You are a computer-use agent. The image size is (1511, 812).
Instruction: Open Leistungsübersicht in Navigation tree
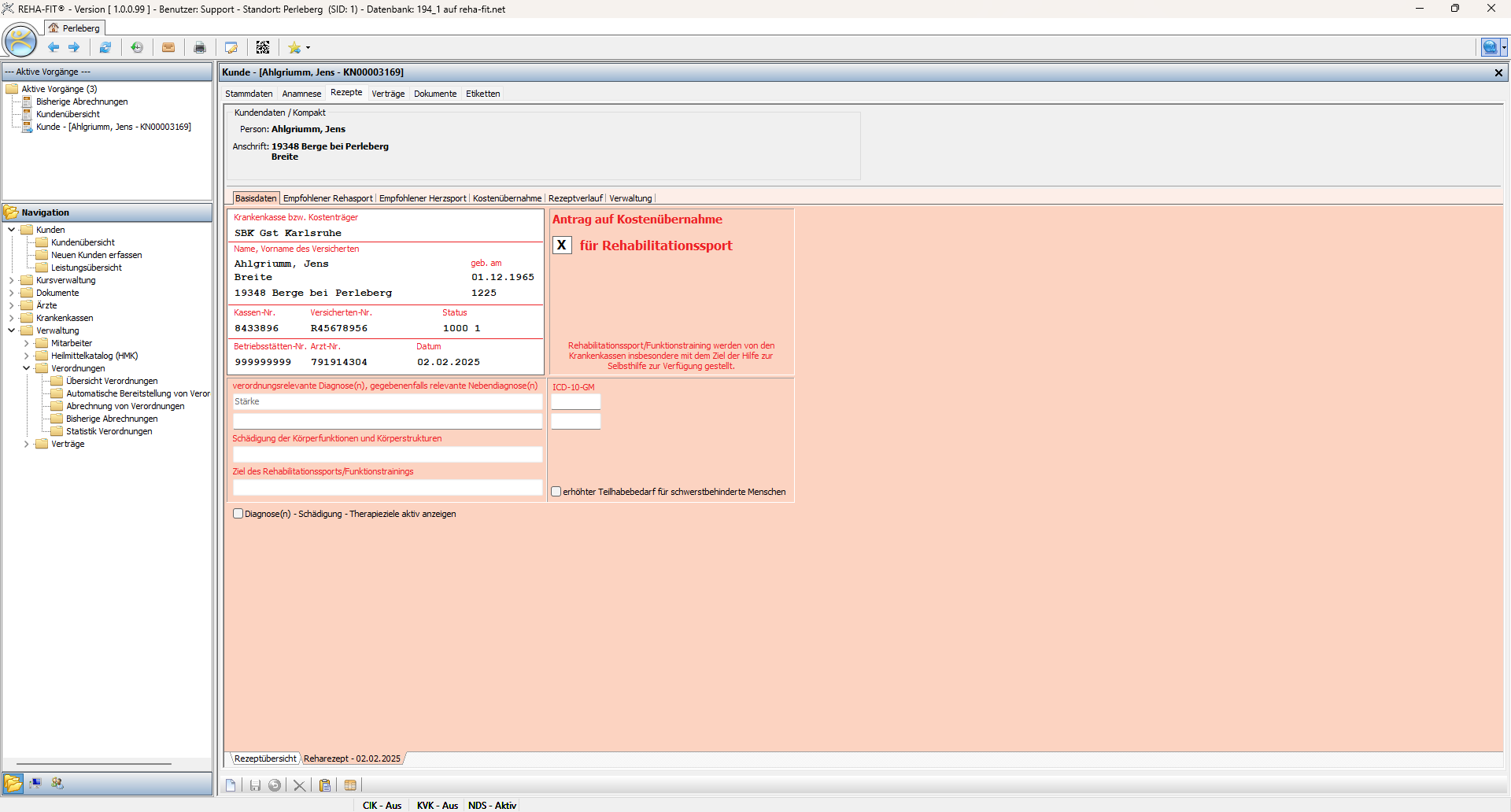86,268
